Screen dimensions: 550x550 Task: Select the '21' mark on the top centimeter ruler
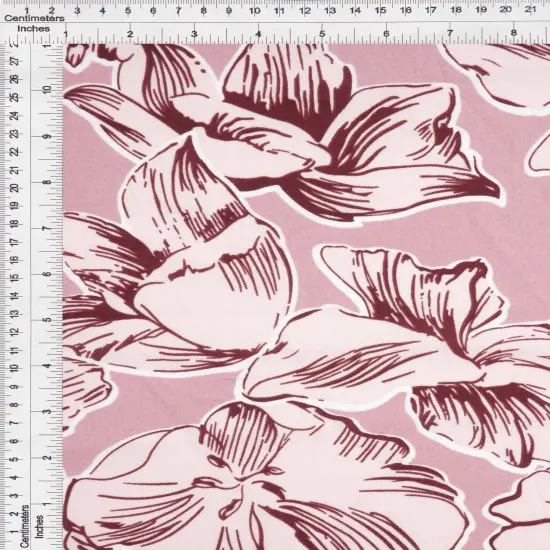coord(530,10)
